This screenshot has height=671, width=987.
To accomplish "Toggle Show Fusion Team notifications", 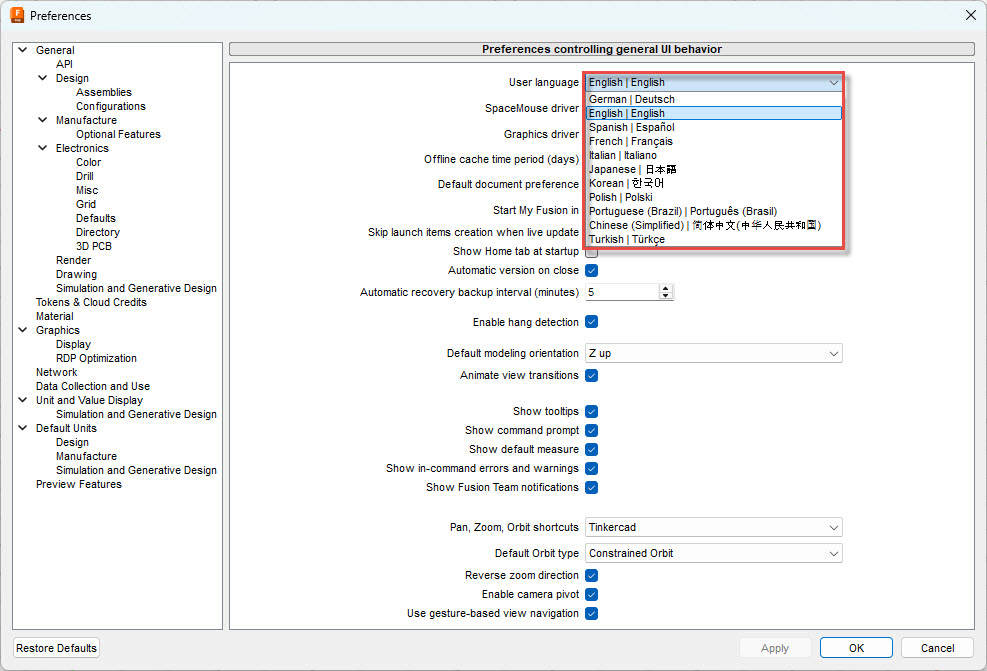I will tap(592, 487).
